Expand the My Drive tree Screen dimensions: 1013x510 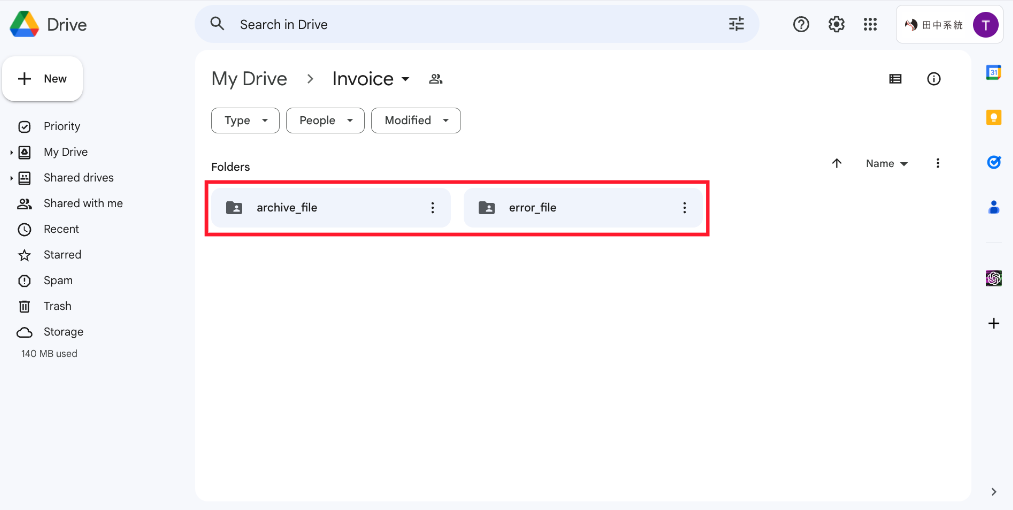12,153
